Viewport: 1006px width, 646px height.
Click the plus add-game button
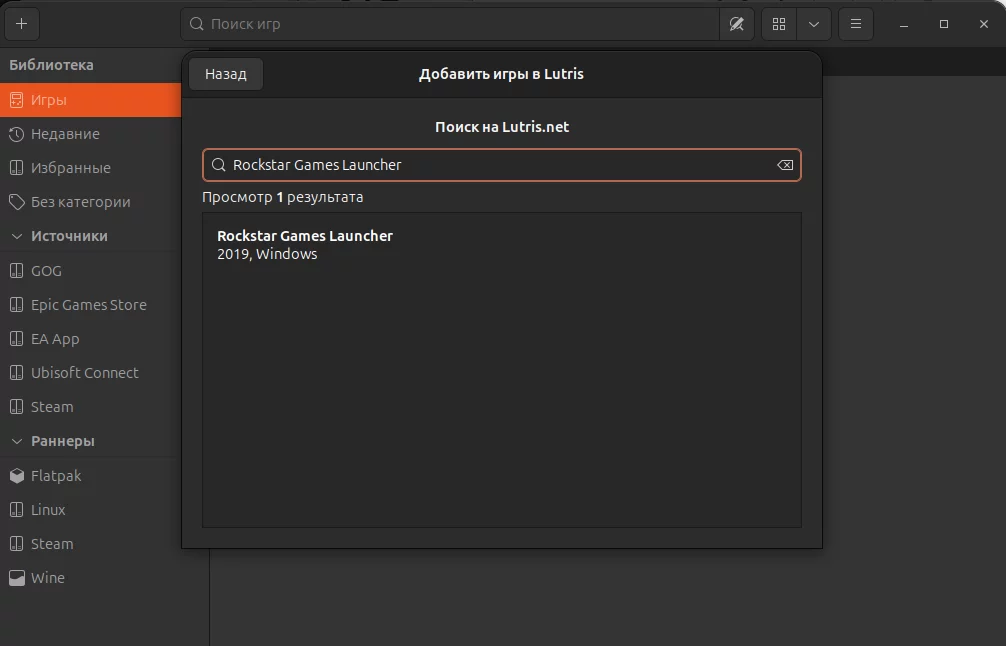(22, 24)
